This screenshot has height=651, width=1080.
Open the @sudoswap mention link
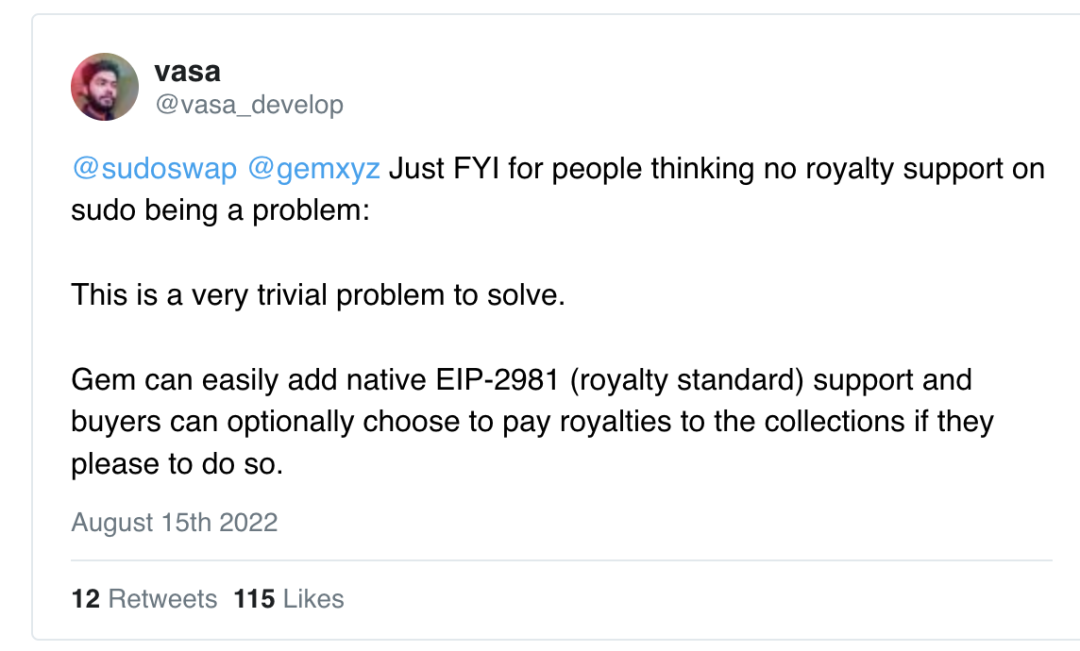(x=154, y=169)
